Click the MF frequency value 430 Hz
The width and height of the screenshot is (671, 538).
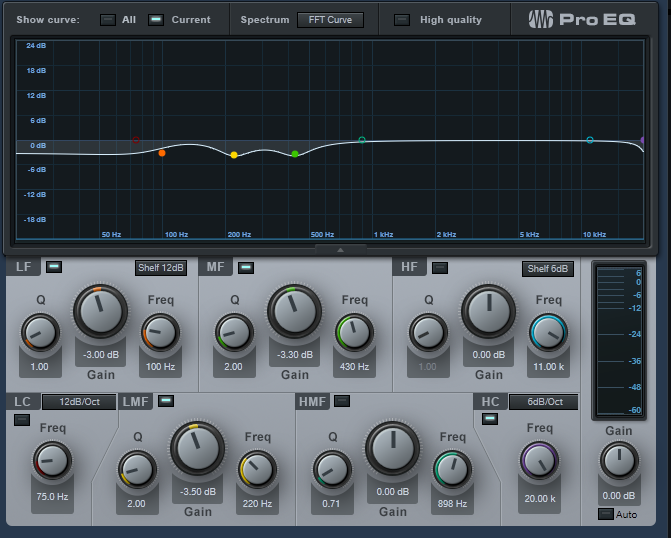tap(354, 367)
